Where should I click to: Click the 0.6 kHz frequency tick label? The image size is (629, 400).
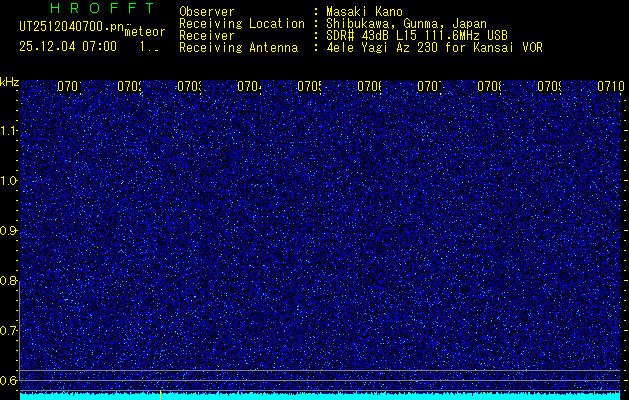coord(9,381)
